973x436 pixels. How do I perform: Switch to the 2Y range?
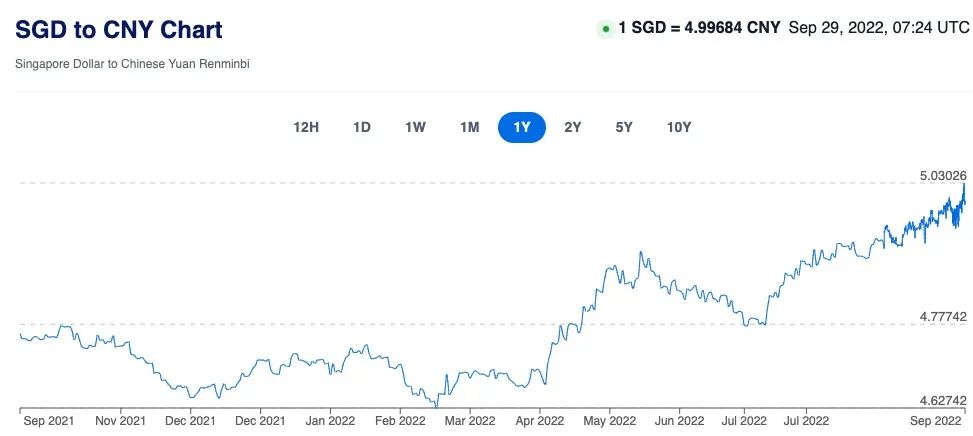point(573,127)
